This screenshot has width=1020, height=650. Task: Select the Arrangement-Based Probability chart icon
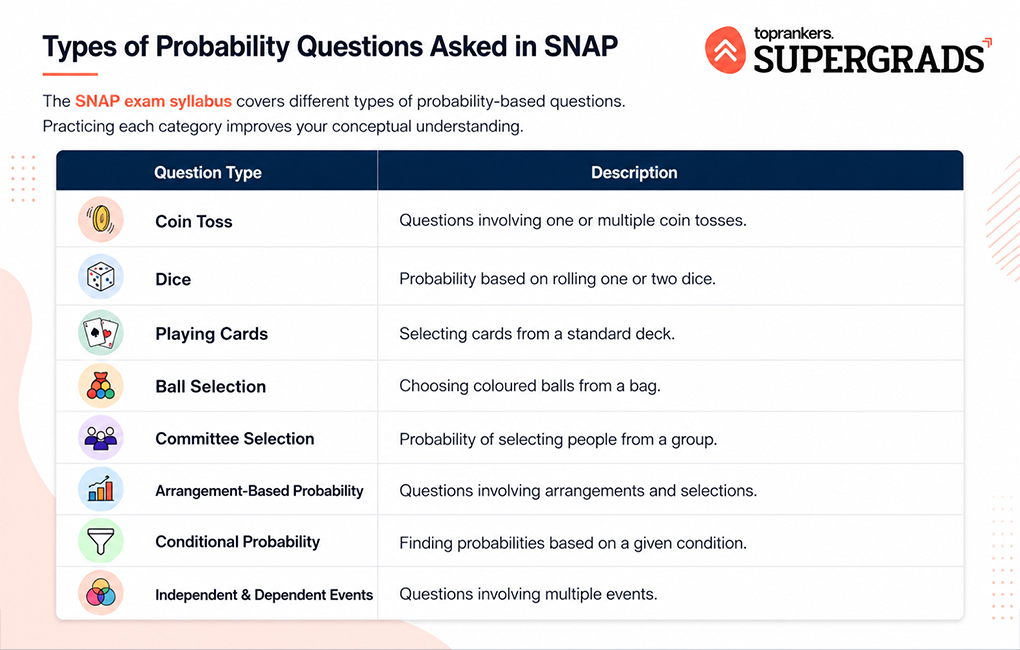tap(101, 489)
